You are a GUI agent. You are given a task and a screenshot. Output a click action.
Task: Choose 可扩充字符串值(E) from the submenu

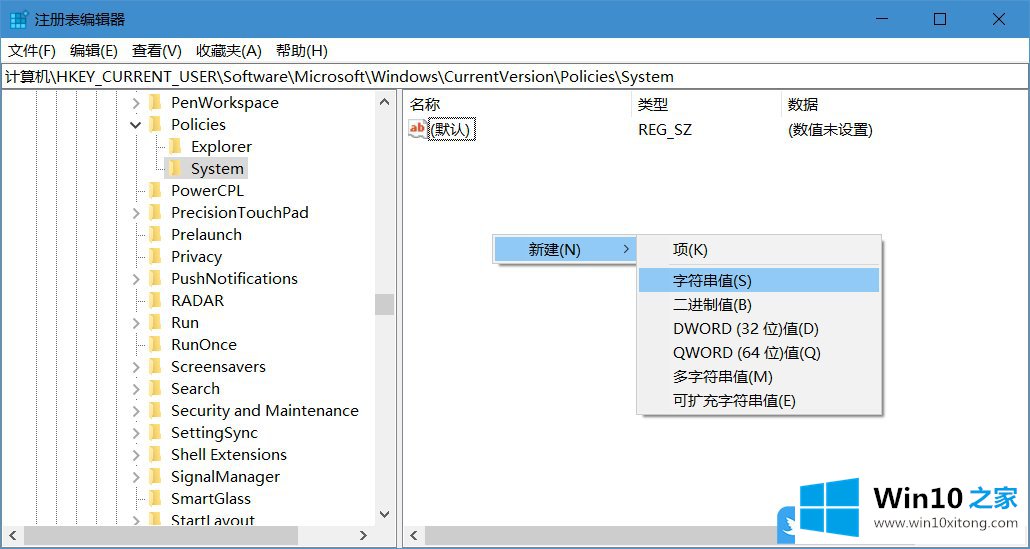(x=759, y=401)
